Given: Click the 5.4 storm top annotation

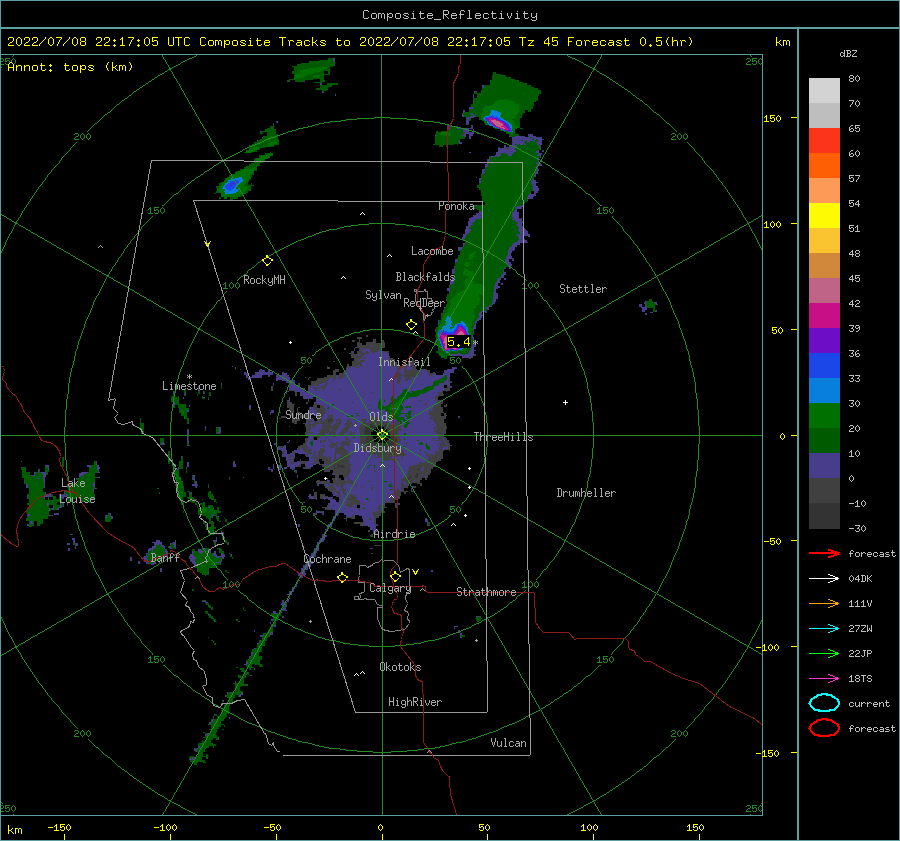Looking at the screenshot, I should (458, 342).
